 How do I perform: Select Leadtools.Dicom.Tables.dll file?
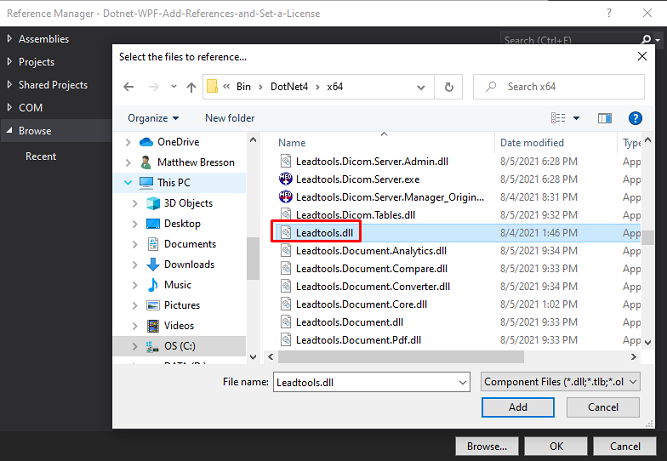click(356, 215)
